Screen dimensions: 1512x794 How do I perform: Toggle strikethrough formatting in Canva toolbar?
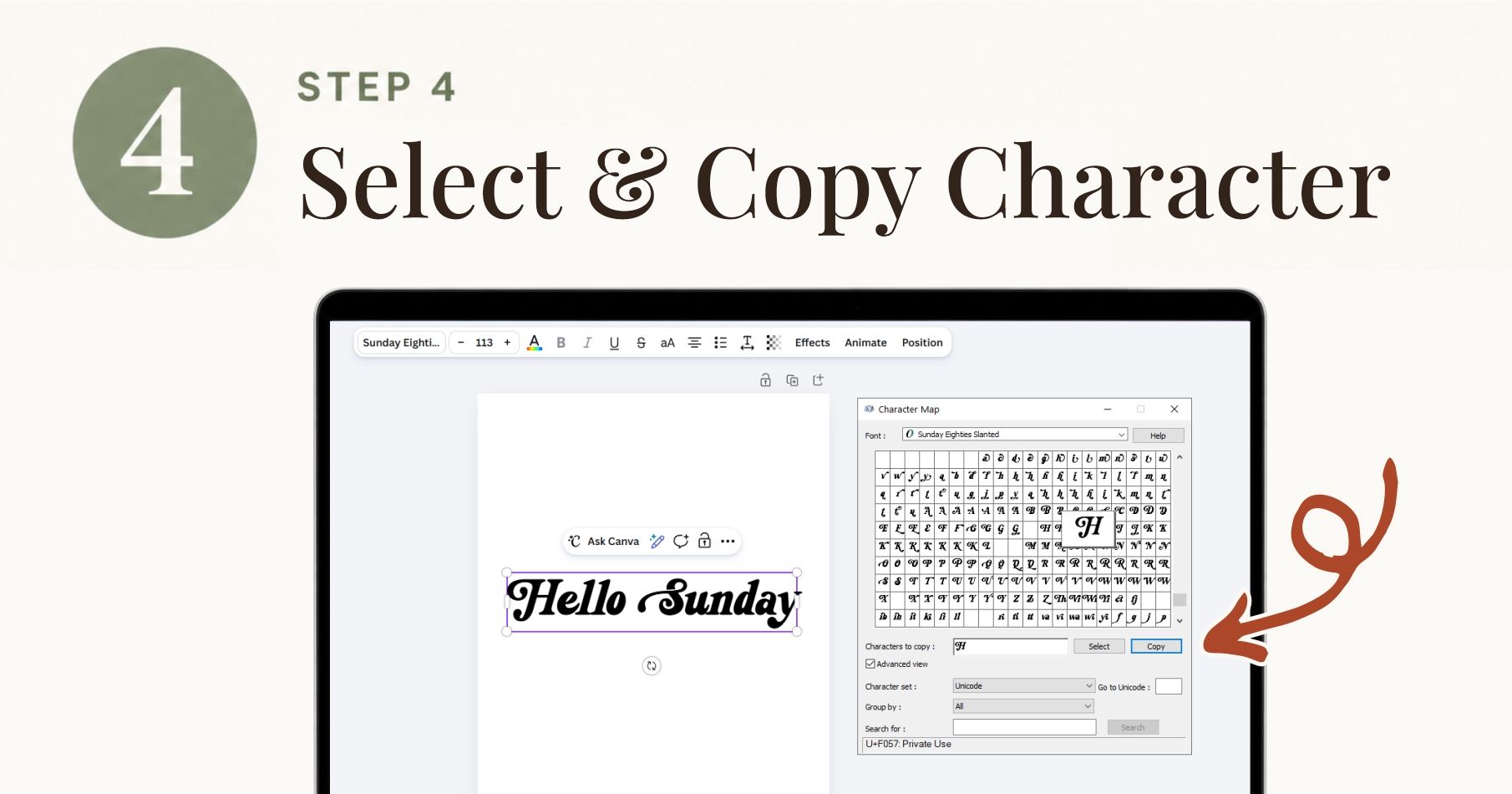[641, 343]
